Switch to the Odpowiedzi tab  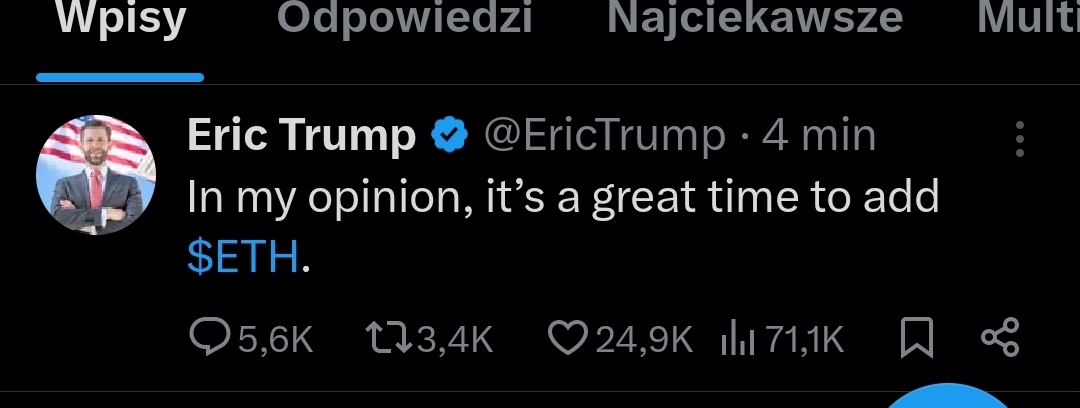404,18
